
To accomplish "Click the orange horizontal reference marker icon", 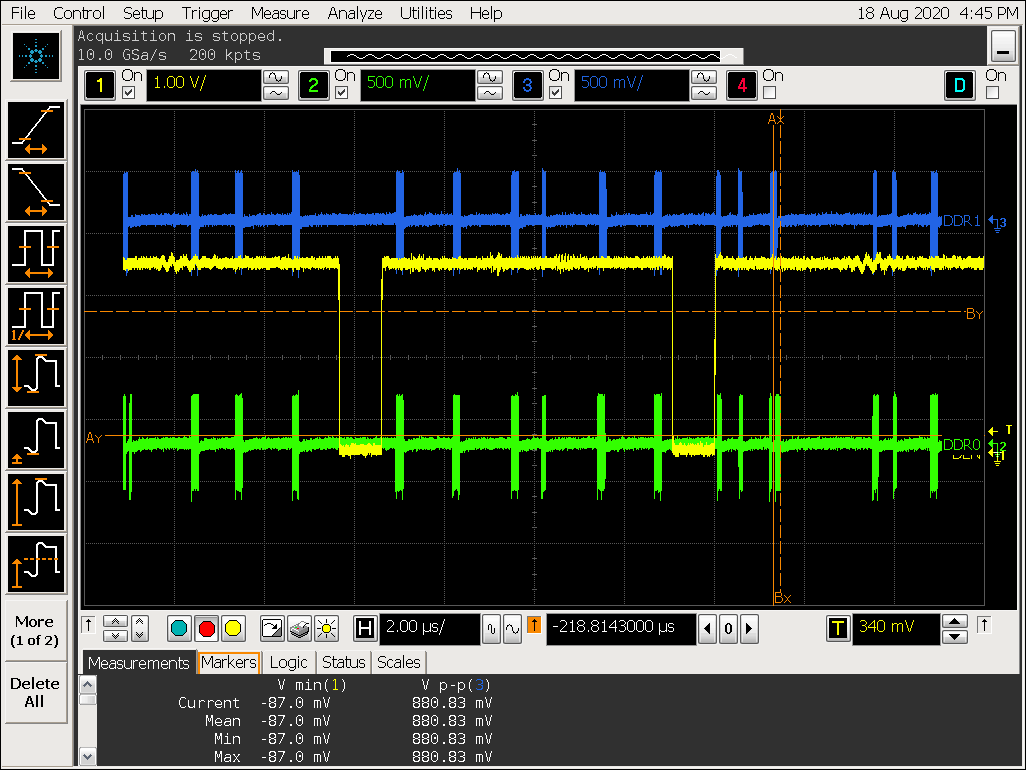I will point(534,625).
